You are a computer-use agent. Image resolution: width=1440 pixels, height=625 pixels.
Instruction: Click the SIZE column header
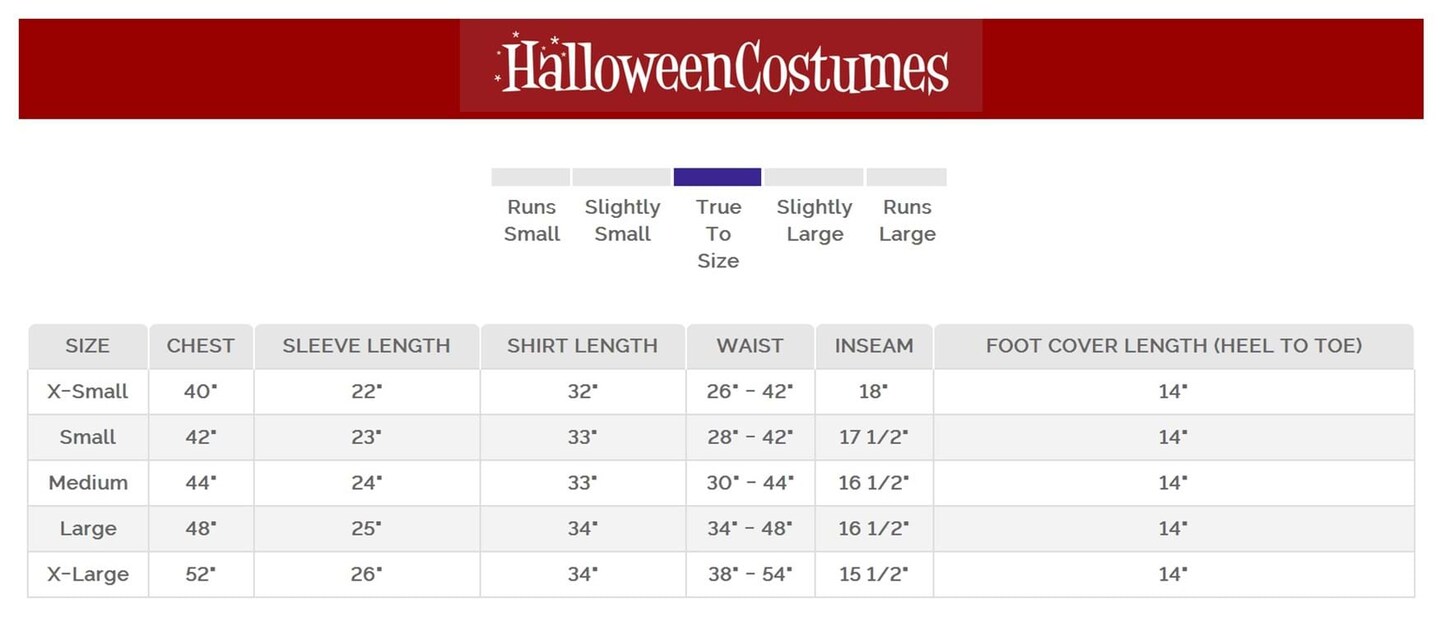88,346
